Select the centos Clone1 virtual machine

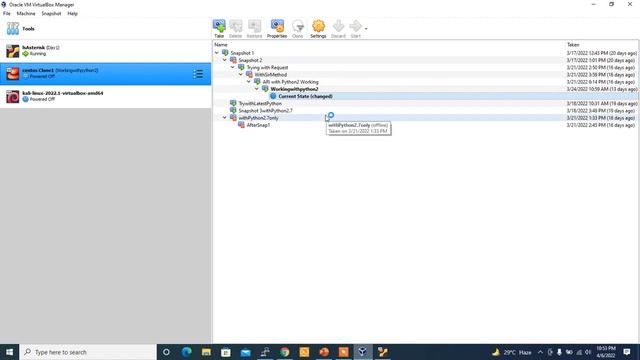pyautogui.click(x=105, y=74)
